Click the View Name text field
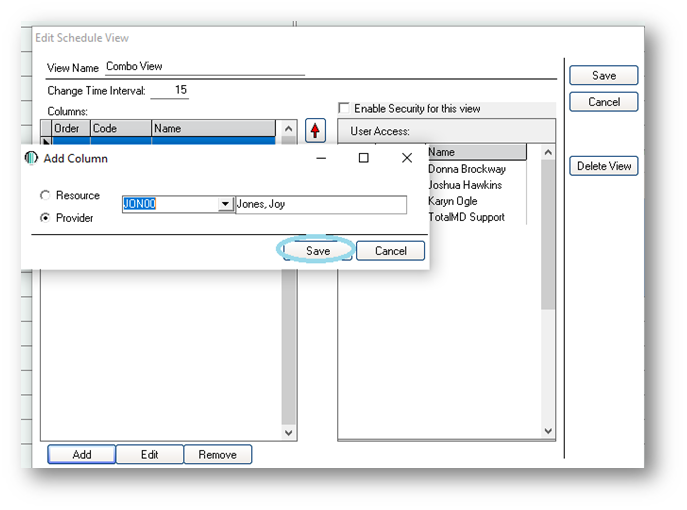This screenshot has height=510, width=687. click(x=204, y=66)
